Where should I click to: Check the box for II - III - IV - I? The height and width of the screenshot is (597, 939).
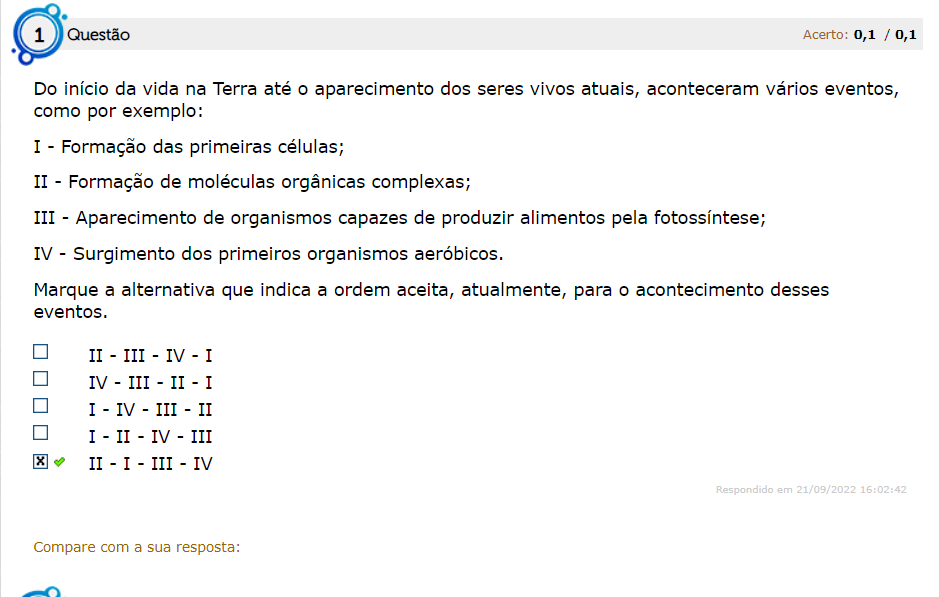click(41, 352)
